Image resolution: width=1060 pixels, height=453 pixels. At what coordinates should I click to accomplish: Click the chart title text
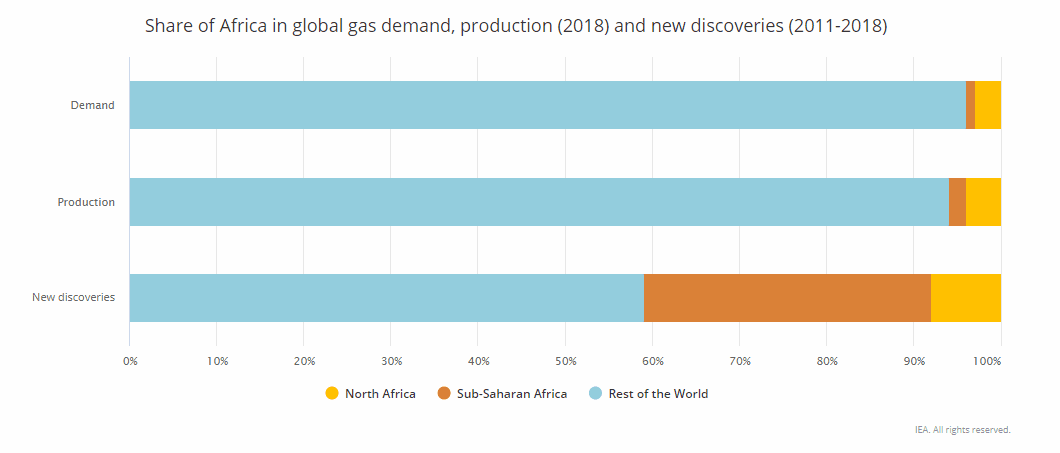click(x=516, y=26)
